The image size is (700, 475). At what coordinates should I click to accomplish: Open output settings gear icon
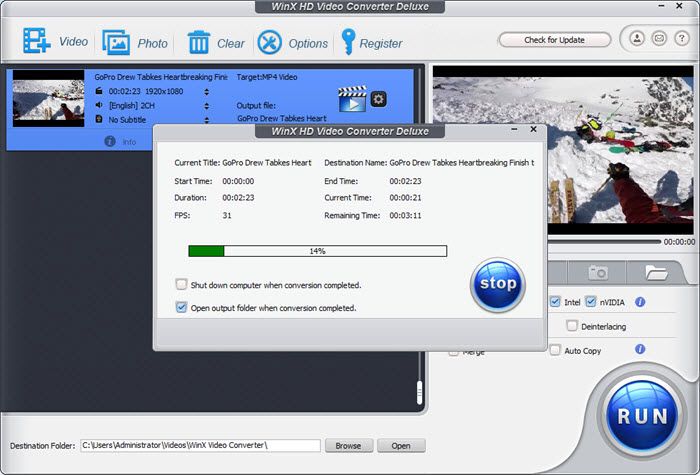(379, 99)
